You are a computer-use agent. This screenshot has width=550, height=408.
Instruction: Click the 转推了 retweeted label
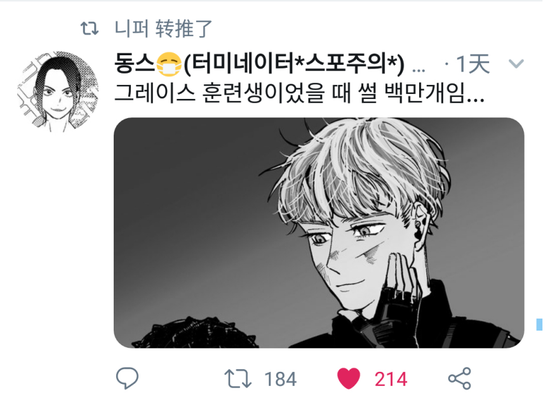pyautogui.click(x=184, y=28)
